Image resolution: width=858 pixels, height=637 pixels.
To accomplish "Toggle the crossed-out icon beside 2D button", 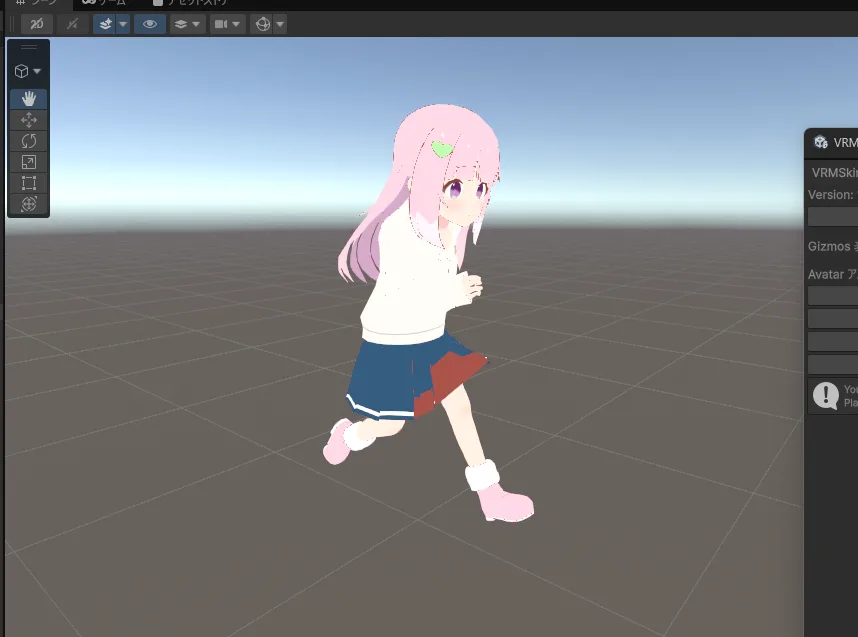I will [72, 24].
